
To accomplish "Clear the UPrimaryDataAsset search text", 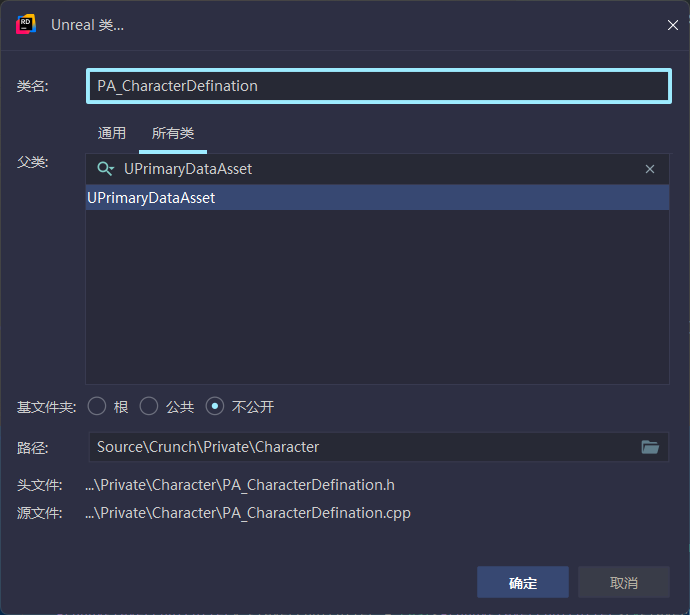I will click(650, 169).
